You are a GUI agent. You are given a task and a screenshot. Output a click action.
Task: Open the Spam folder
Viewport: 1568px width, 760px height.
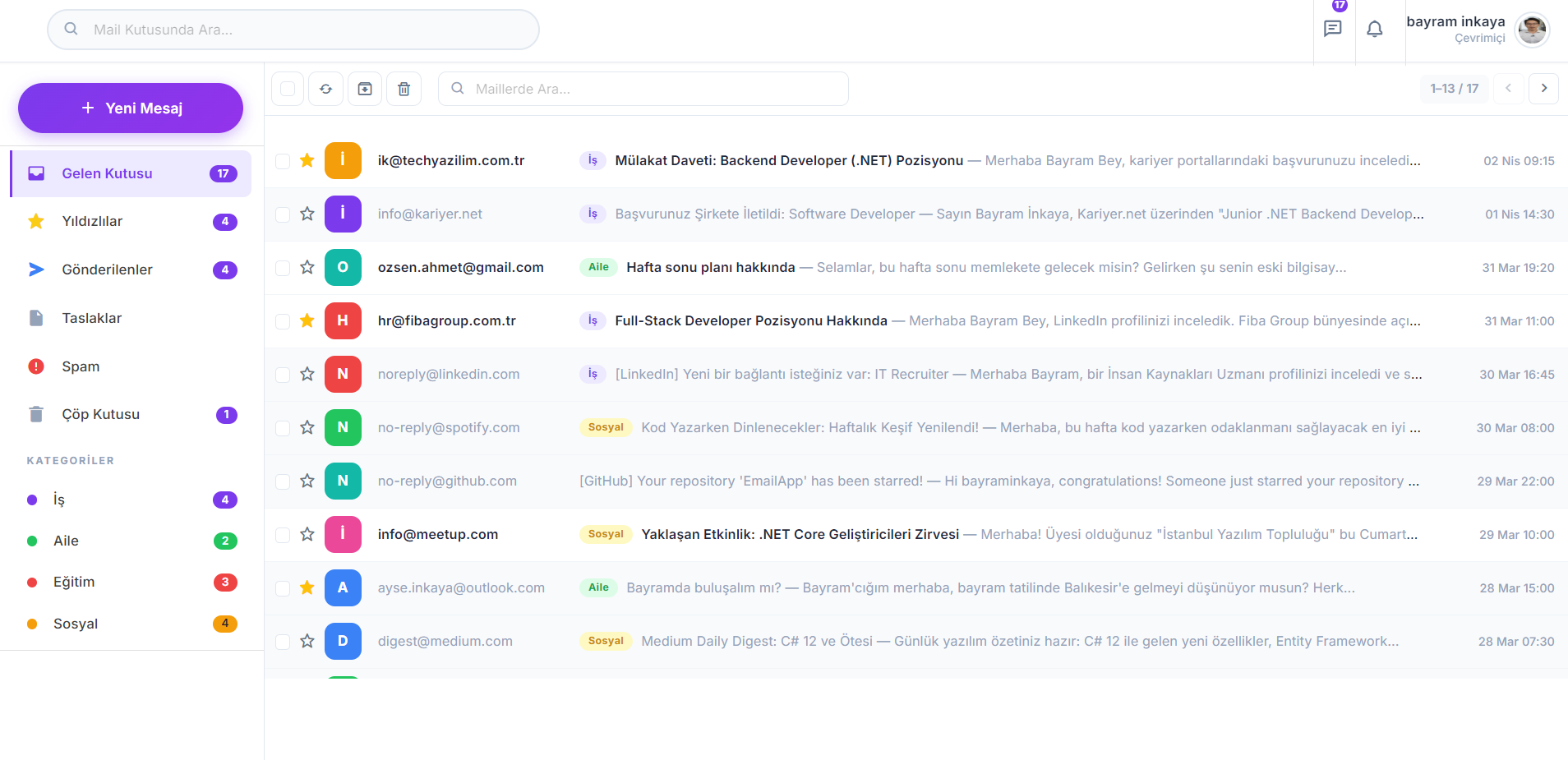[x=131, y=366]
